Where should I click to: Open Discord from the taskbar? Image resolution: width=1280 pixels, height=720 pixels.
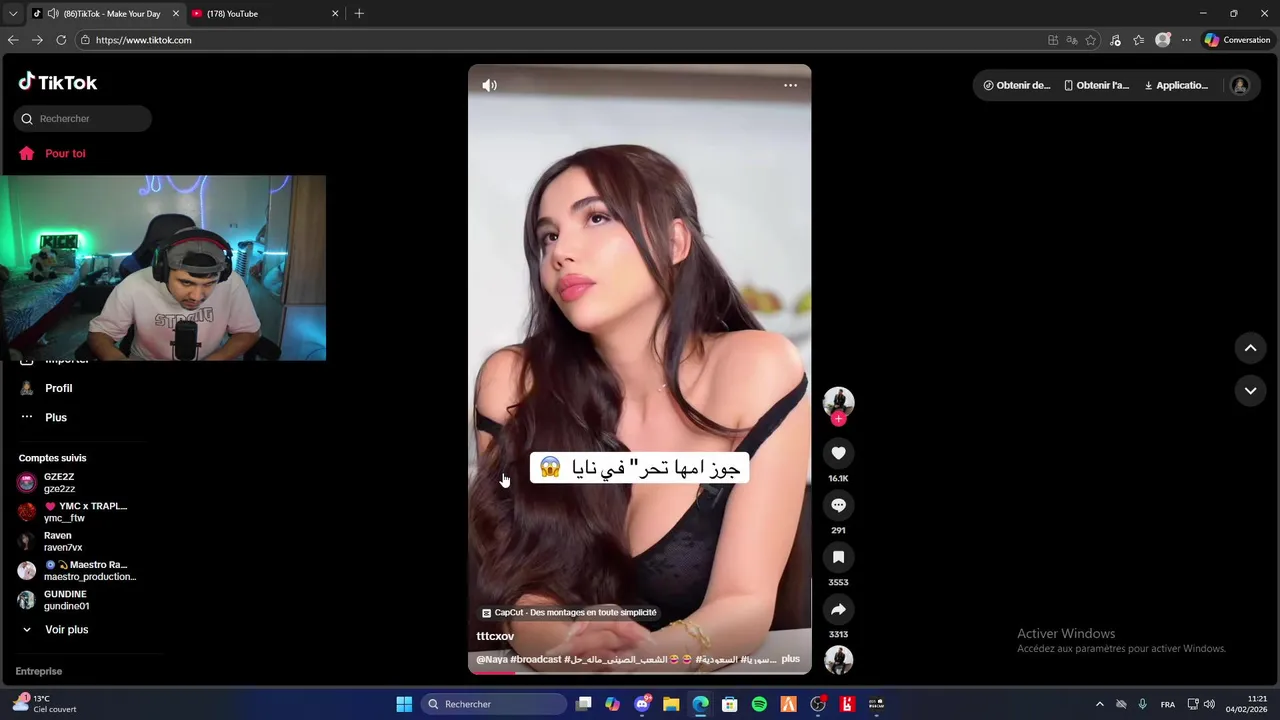[x=642, y=705]
